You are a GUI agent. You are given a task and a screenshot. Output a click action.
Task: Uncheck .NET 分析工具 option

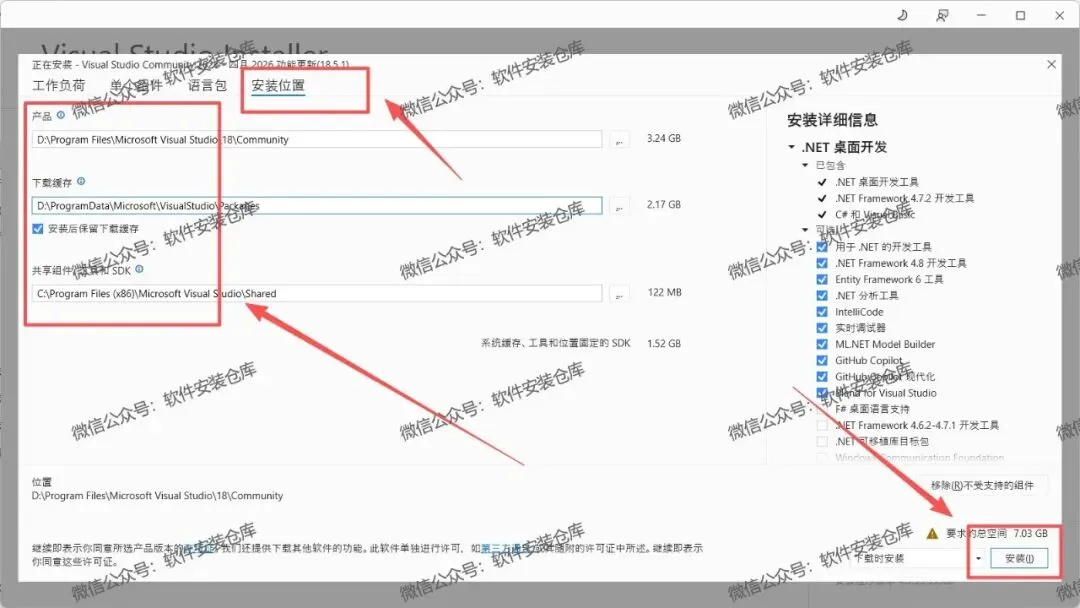pos(822,295)
